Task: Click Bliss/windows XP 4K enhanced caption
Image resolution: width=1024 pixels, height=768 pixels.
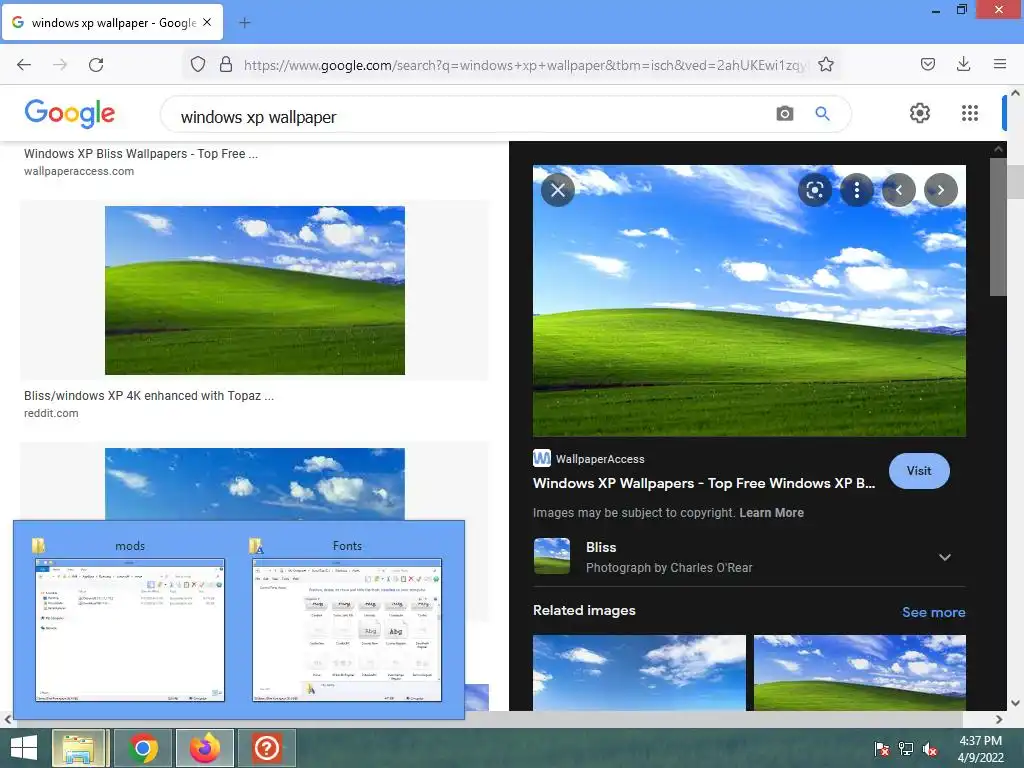Action: click(x=149, y=396)
